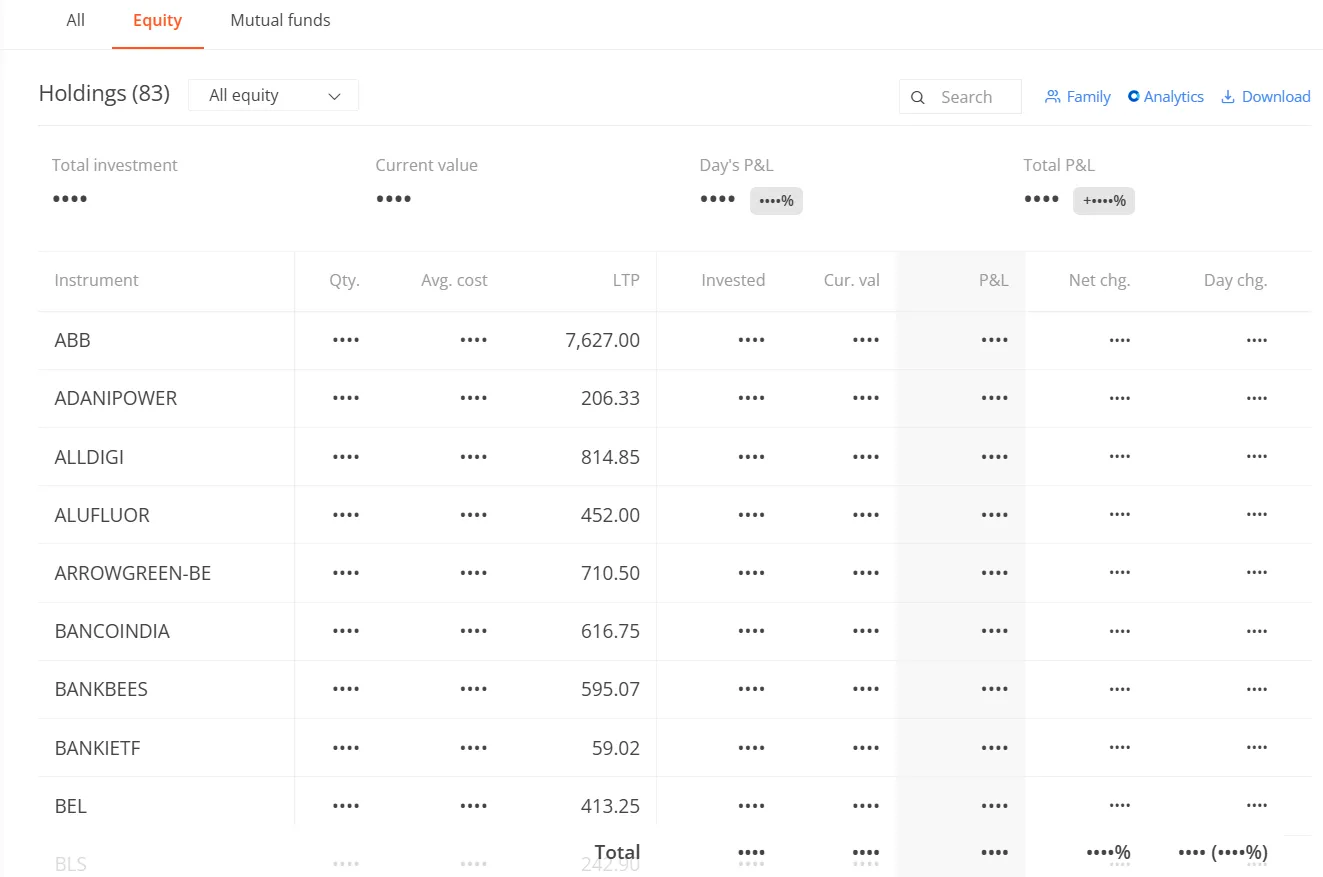The image size is (1323, 877).
Task: Sort by the Net chg. column header
Action: coord(1099,280)
